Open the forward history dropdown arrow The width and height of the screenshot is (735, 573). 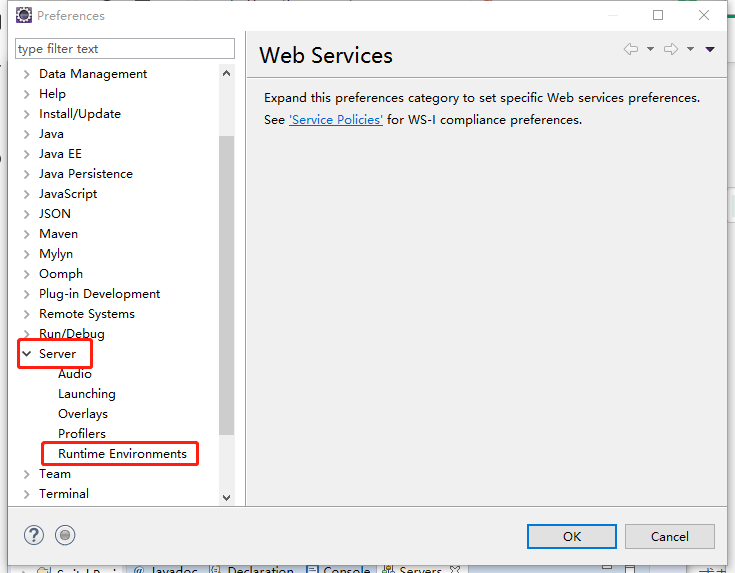click(690, 49)
